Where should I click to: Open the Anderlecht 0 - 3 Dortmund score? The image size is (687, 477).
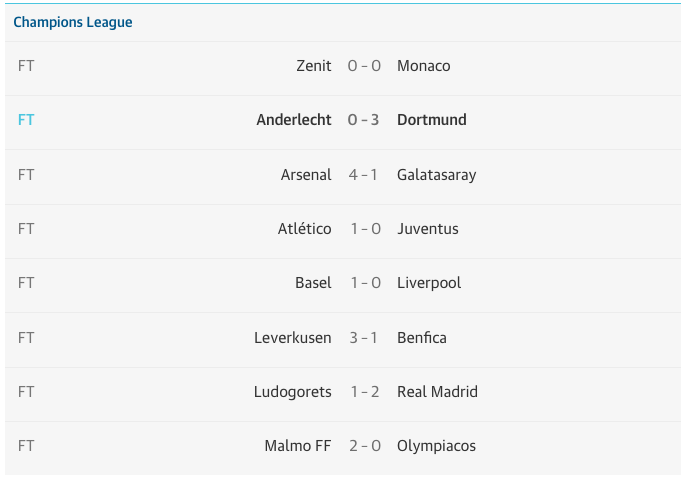(364, 120)
